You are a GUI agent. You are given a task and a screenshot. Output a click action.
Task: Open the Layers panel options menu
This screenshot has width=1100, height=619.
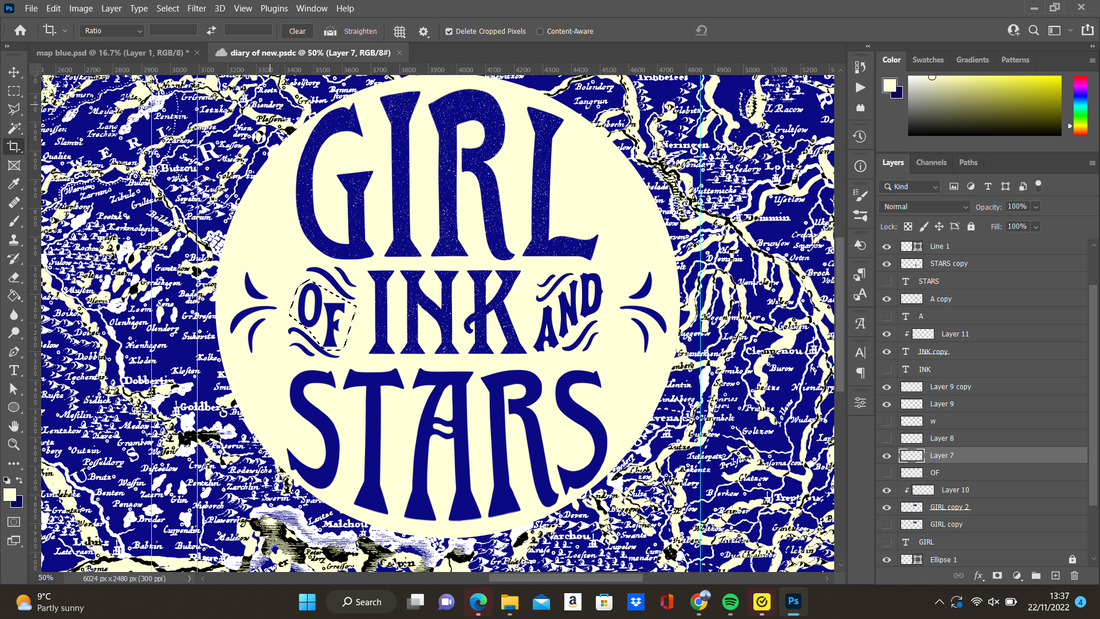click(x=1092, y=163)
